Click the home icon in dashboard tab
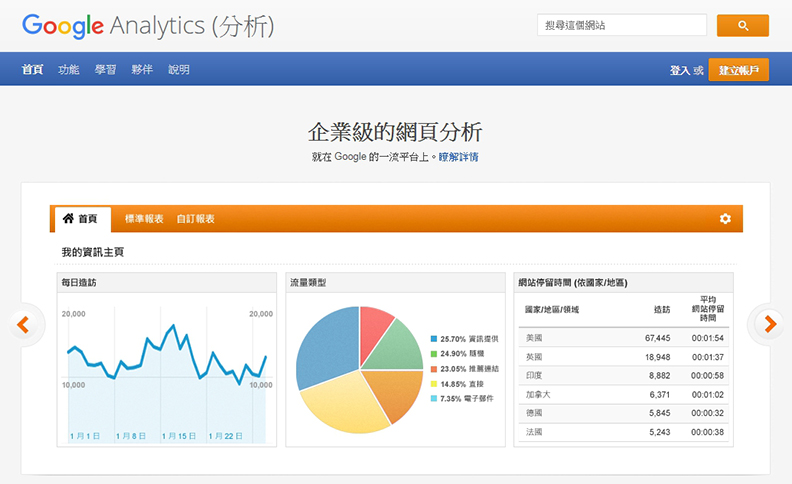 point(68,218)
